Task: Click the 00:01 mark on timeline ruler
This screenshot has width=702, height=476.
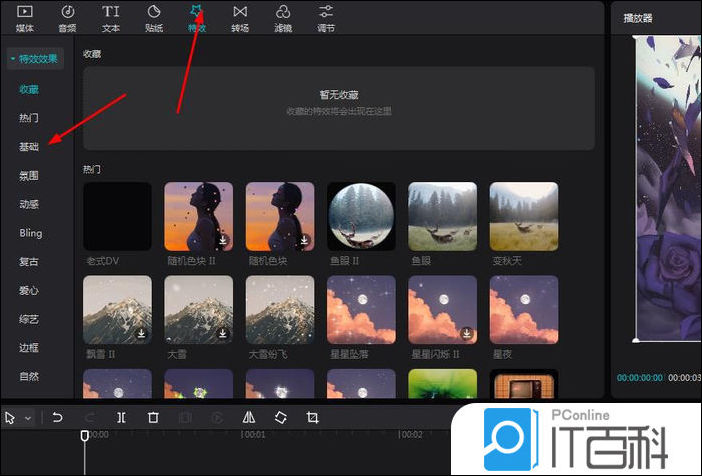Action: 254,435
